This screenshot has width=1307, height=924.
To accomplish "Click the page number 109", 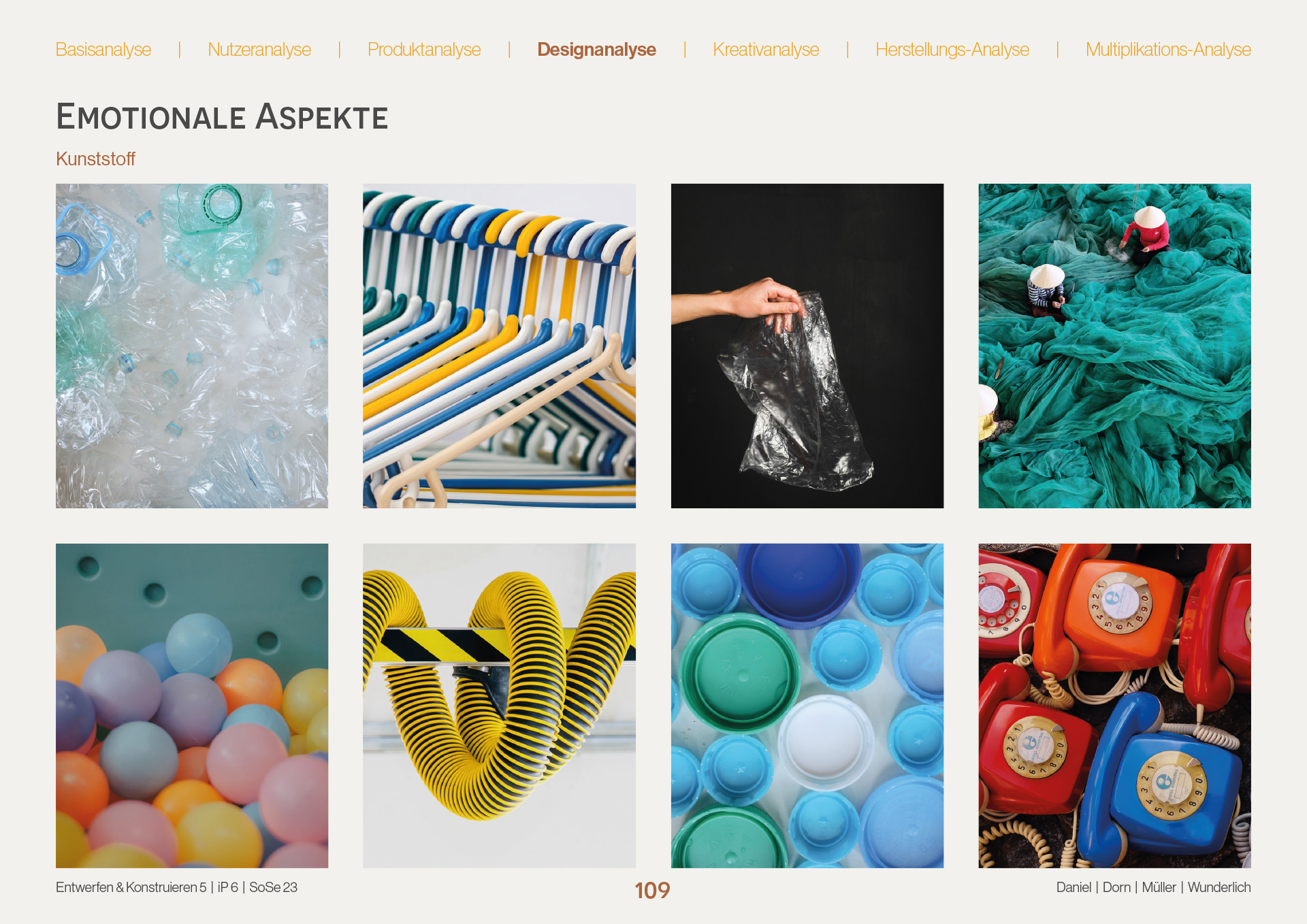I will point(652,890).
